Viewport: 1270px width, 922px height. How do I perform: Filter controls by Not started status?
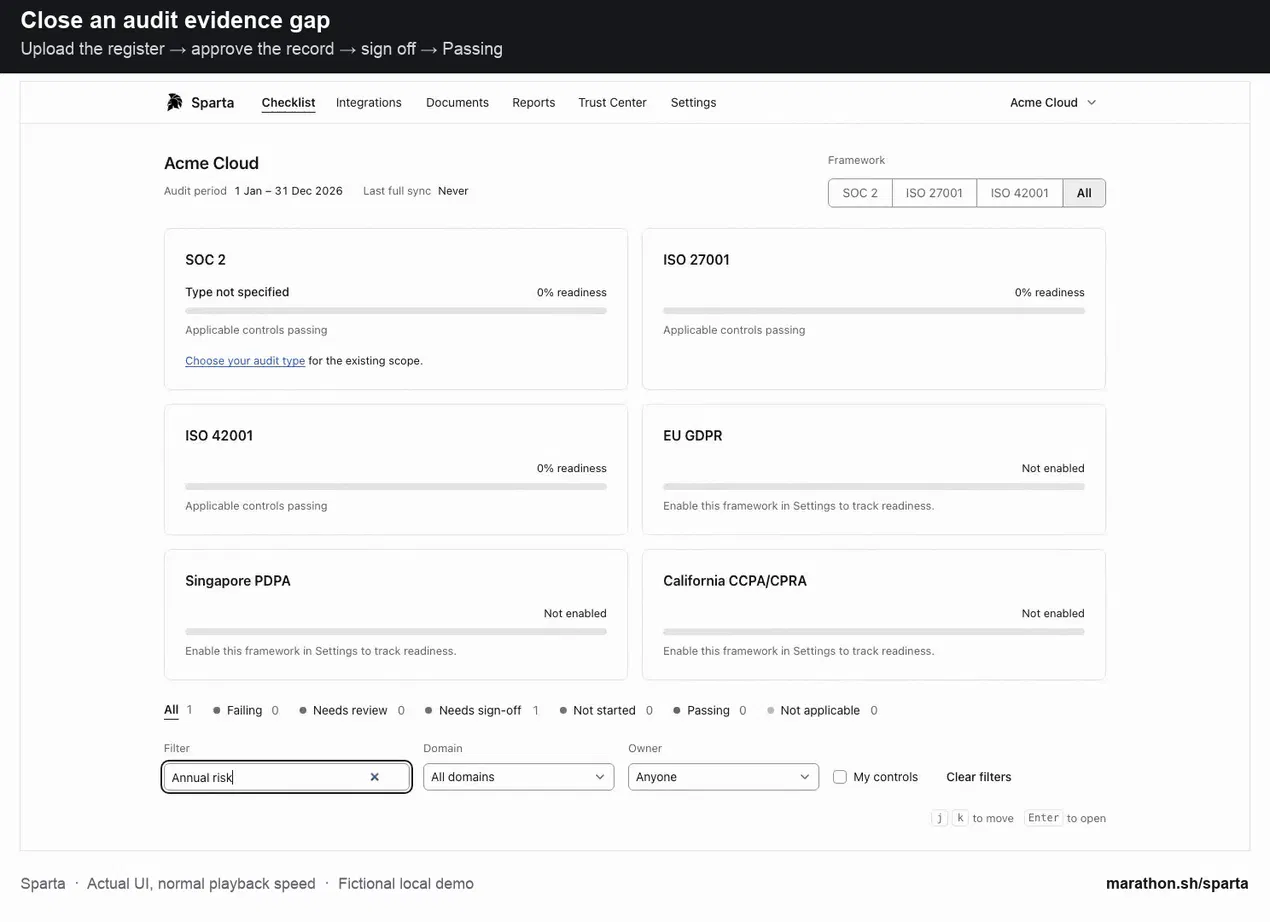605,710
